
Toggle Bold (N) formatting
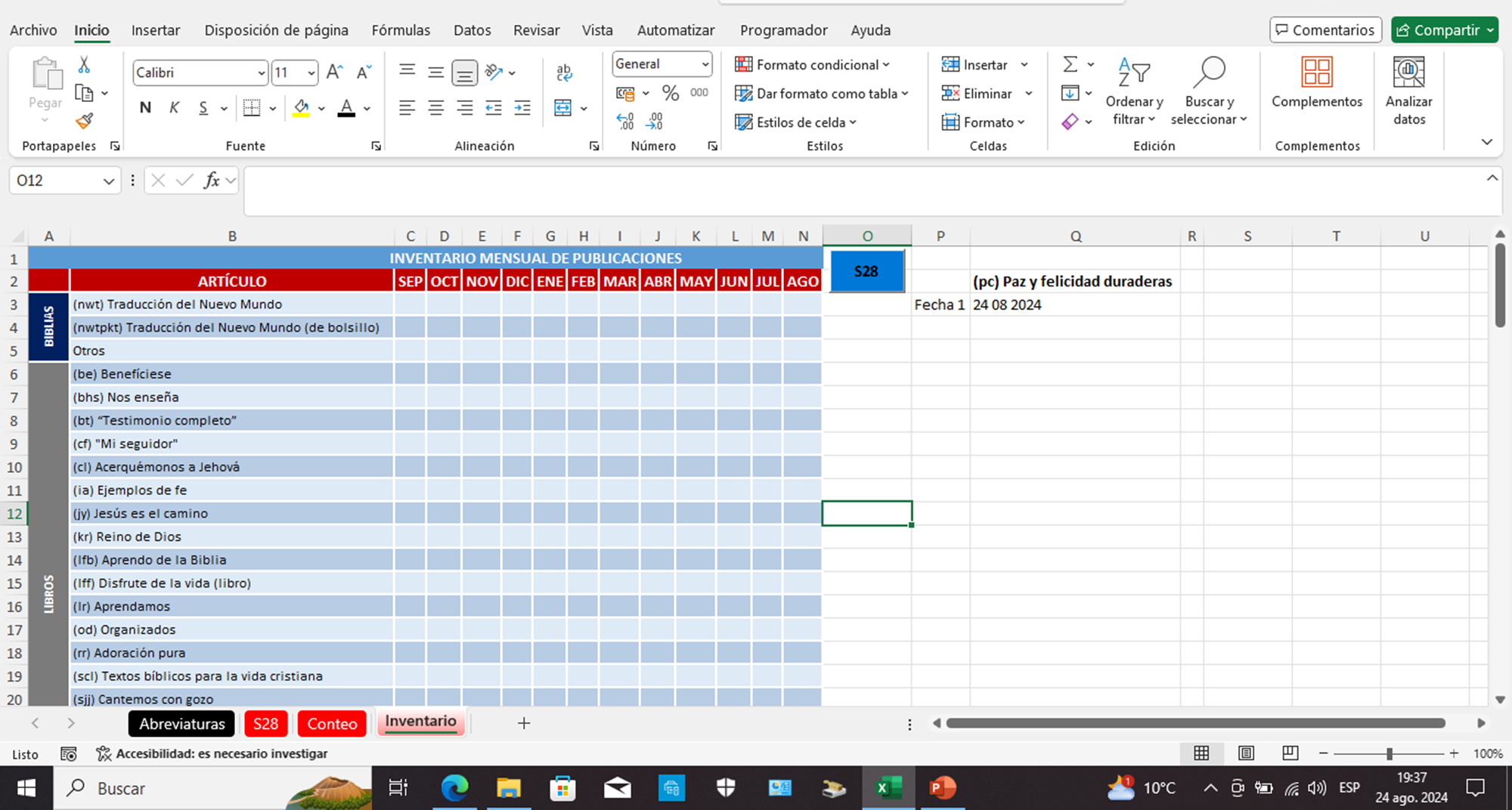pyautogui.click(x=145, y=108)
